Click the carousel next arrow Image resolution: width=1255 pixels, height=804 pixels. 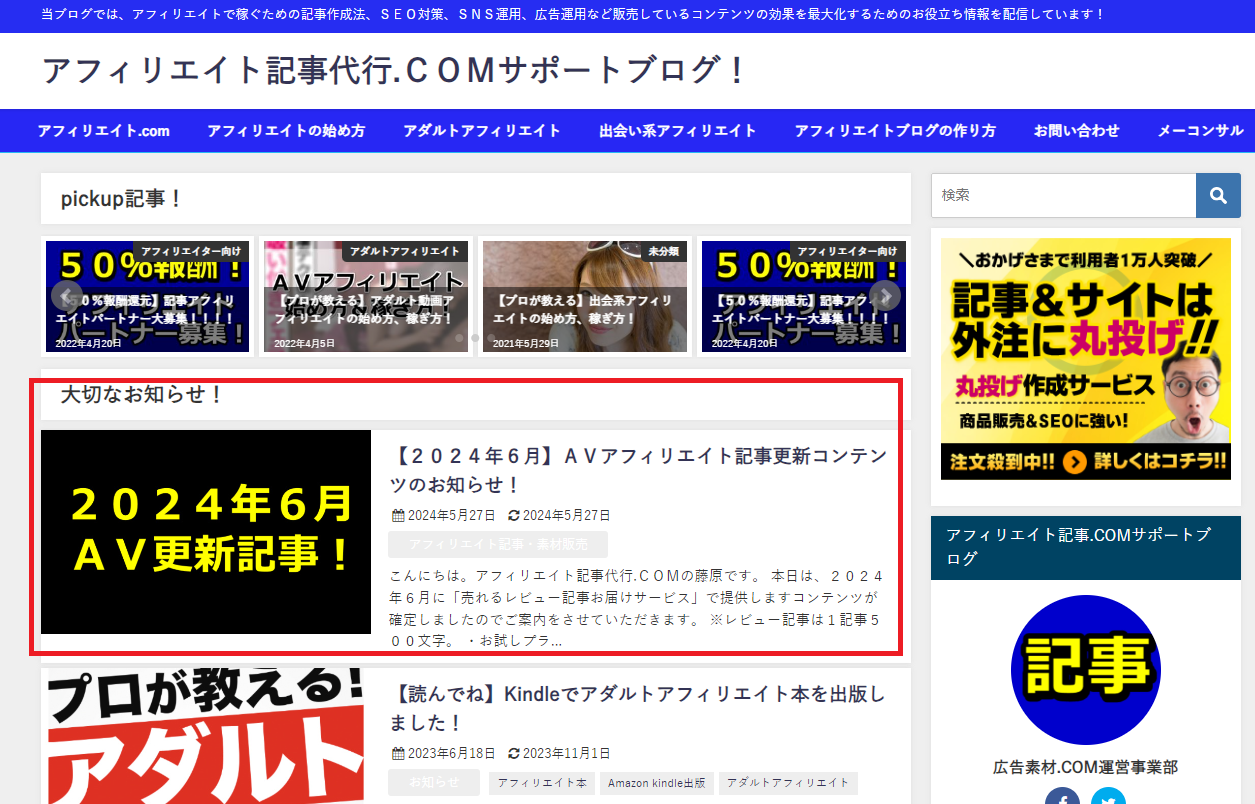tap(885, 296)
